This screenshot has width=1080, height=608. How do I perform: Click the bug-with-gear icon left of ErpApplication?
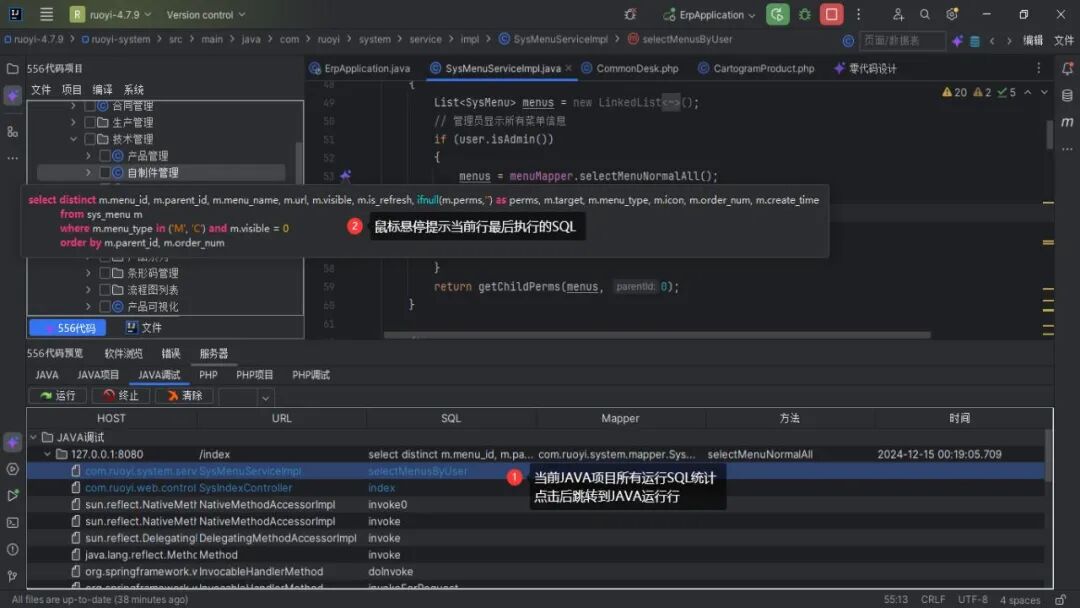coord(630,14)
